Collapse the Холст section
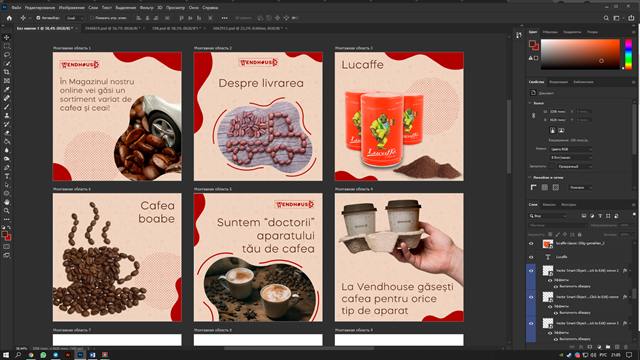 click(531, 103)
